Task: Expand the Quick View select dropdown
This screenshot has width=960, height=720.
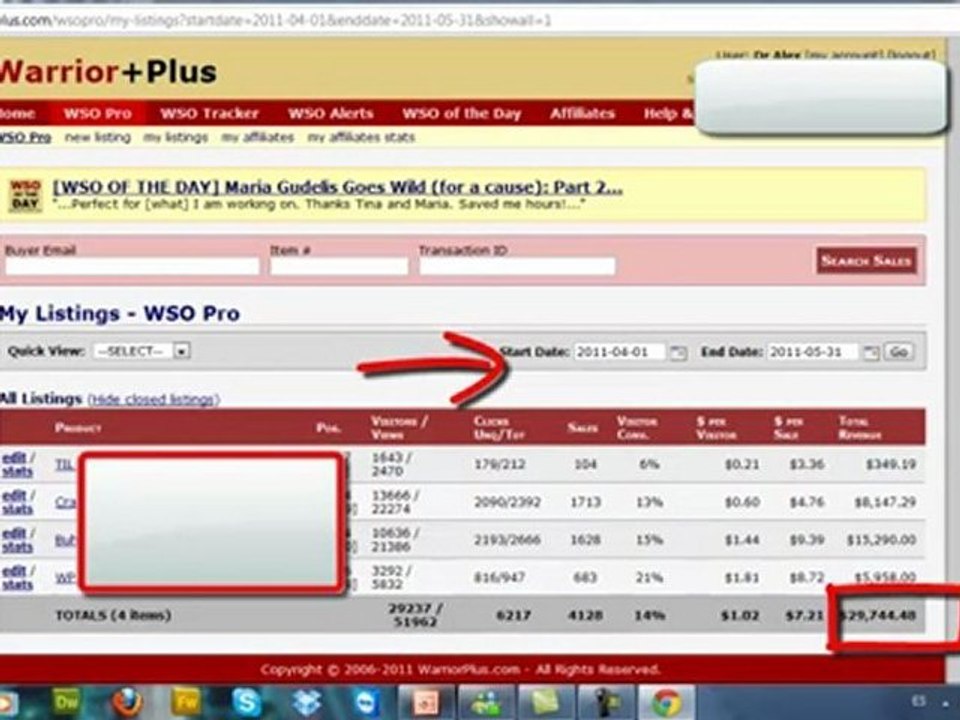Action: 141,351
